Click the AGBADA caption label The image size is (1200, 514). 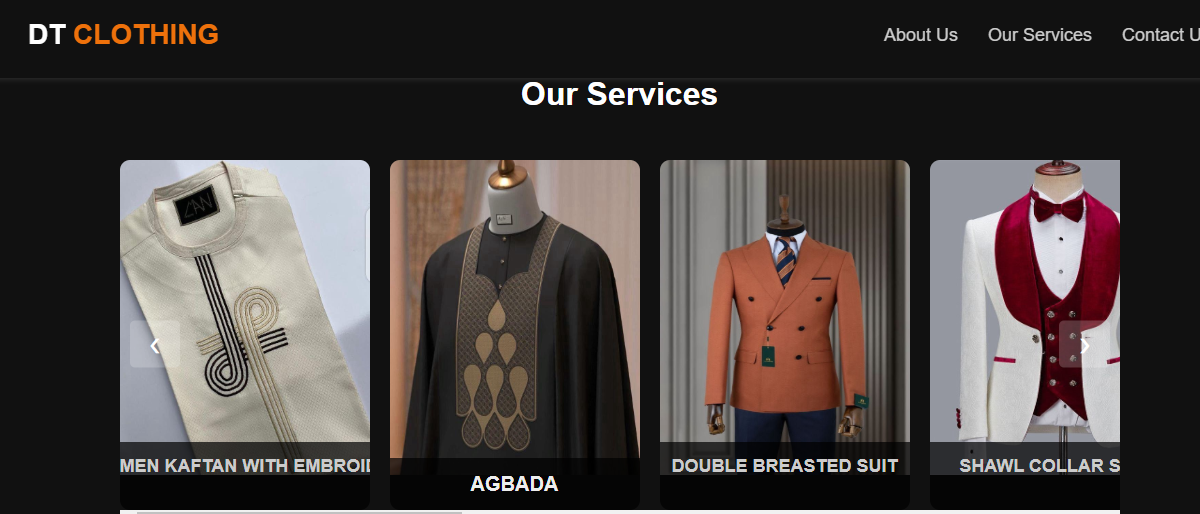514,484
